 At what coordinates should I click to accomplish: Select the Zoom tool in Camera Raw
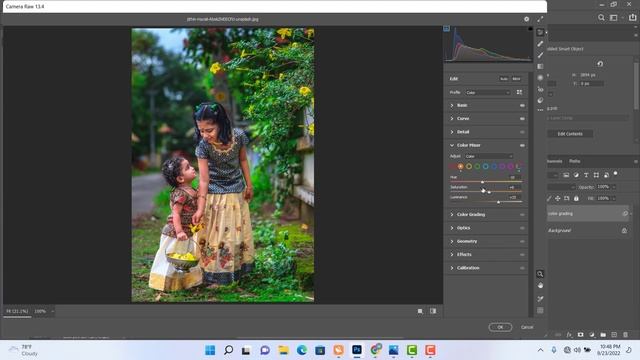click(540, 274)
